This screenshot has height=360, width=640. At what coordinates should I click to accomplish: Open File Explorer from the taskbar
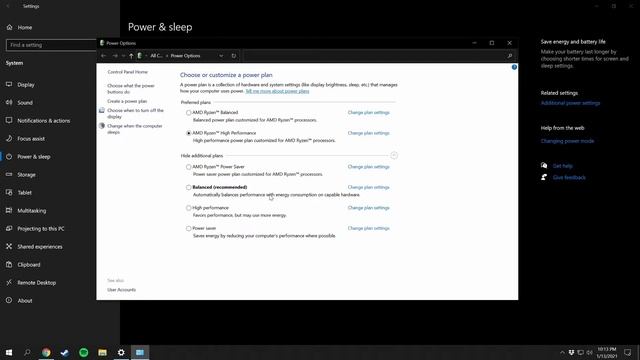click(x=102, y=352)
